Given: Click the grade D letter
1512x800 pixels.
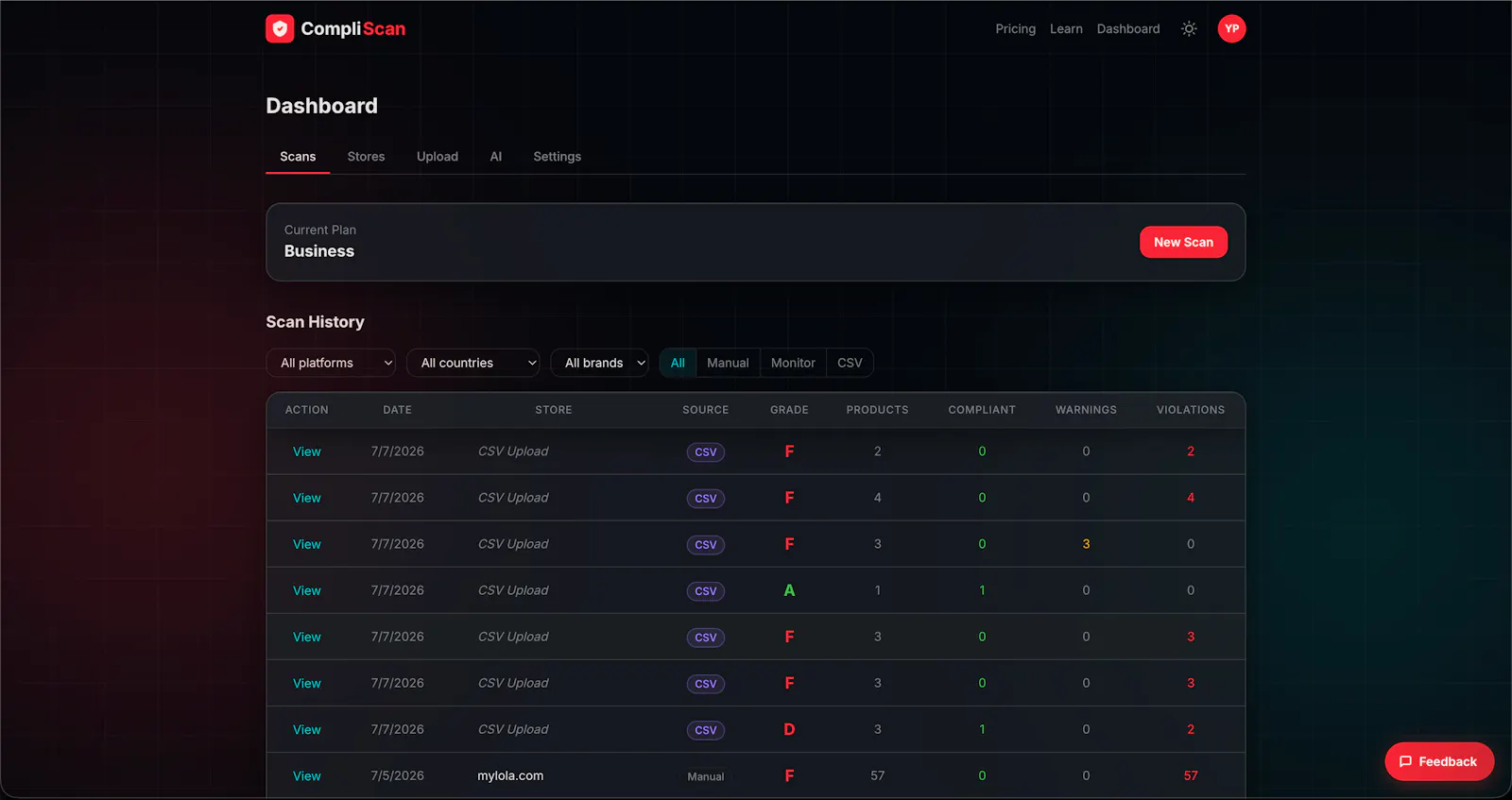Looking at the screenshot, I should click(789, 729).
